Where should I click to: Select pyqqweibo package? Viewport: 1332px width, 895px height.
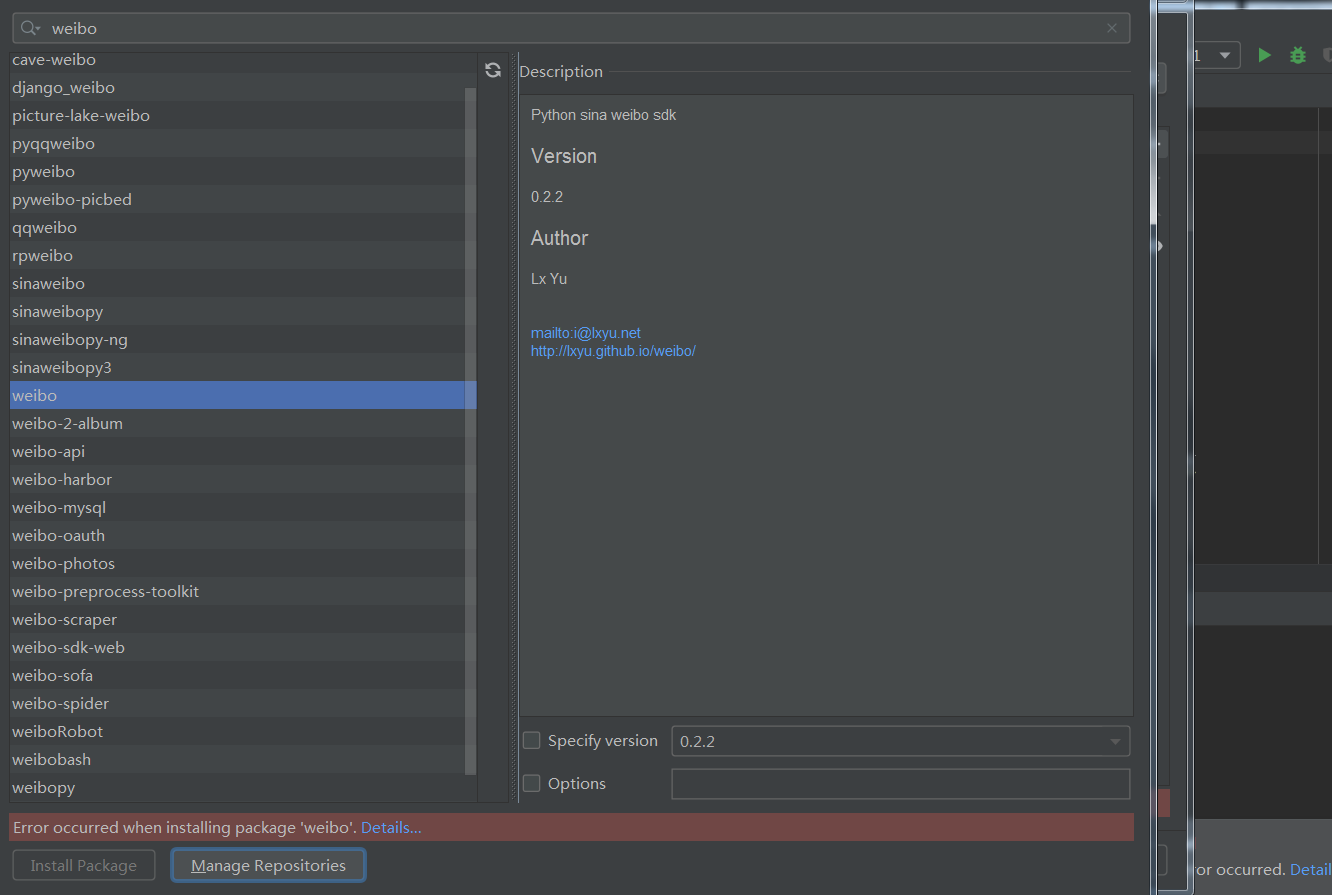[243, 143]
